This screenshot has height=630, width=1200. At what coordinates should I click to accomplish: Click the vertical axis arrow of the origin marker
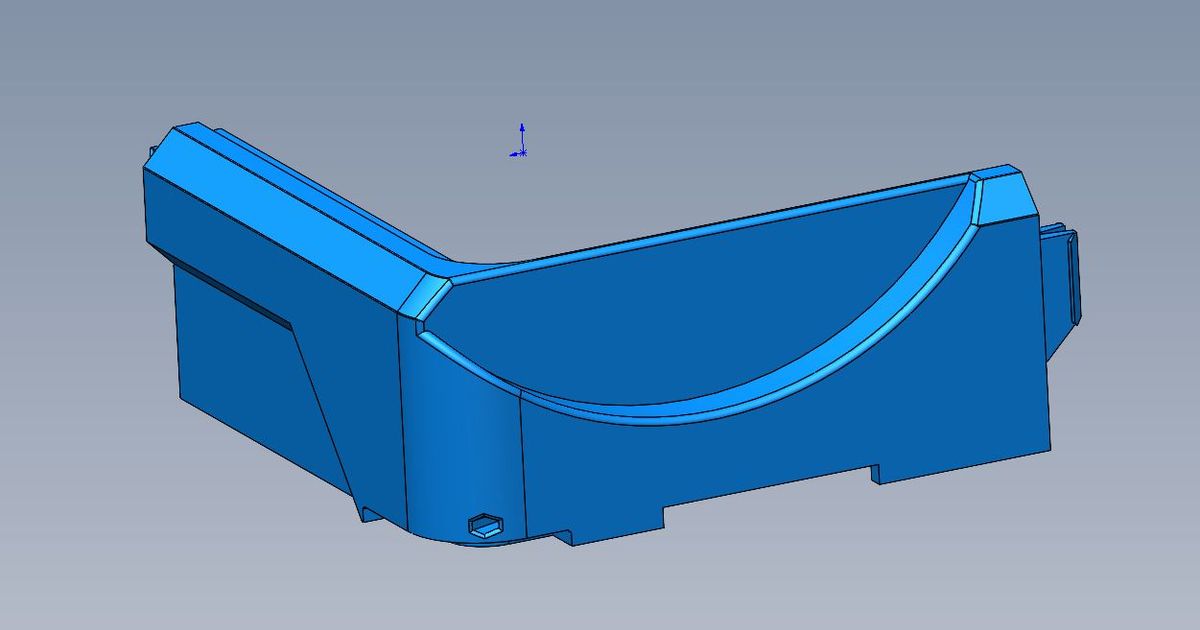tap(522, 132)
